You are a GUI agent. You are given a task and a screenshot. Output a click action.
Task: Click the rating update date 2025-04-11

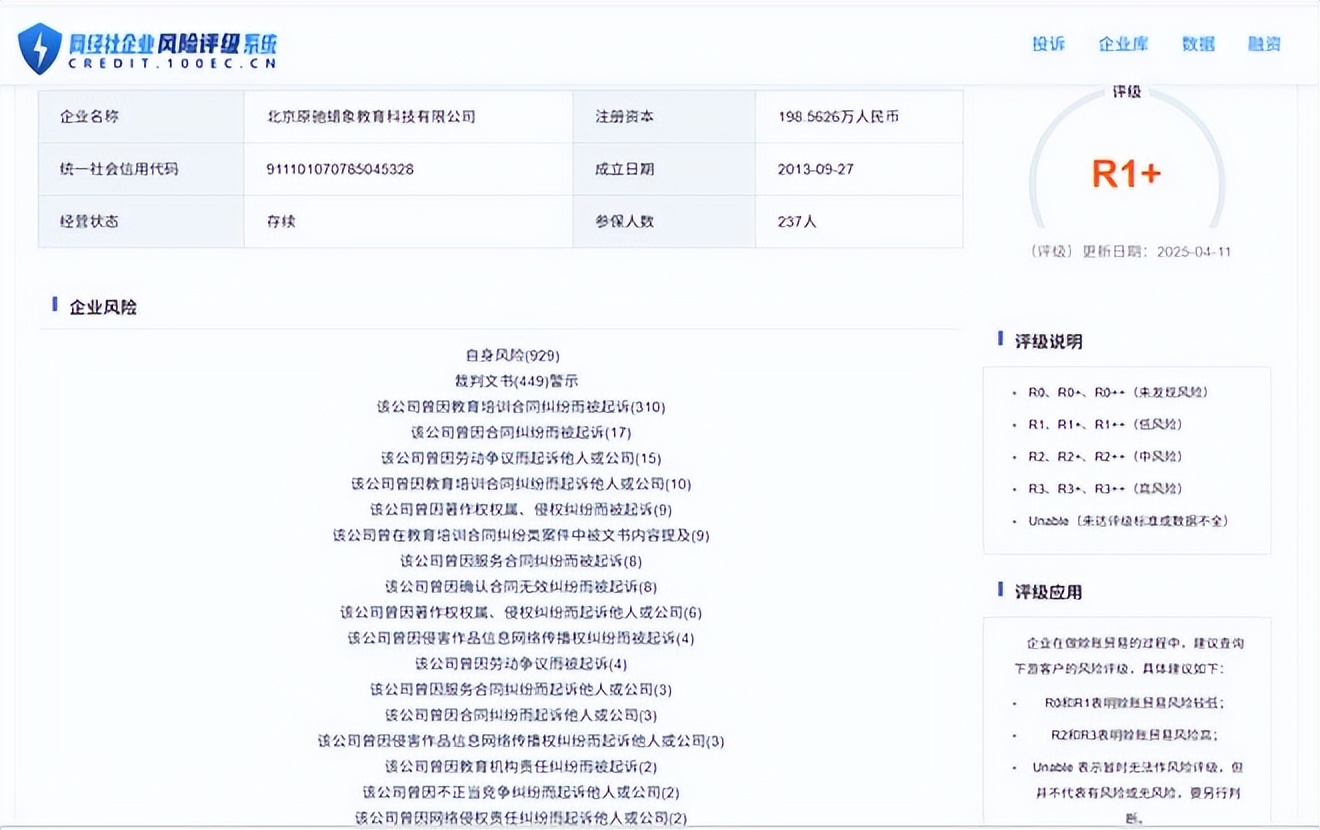(1194, 251)
